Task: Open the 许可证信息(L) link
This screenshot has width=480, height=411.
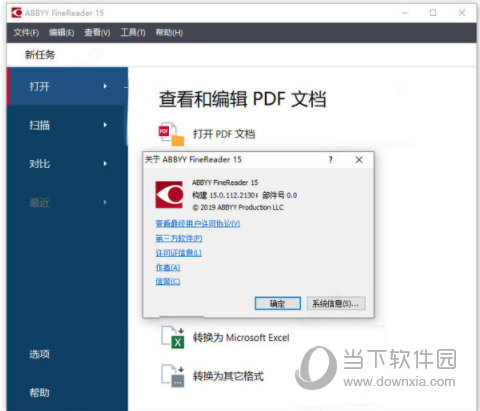Action: (x=179, y=253)
